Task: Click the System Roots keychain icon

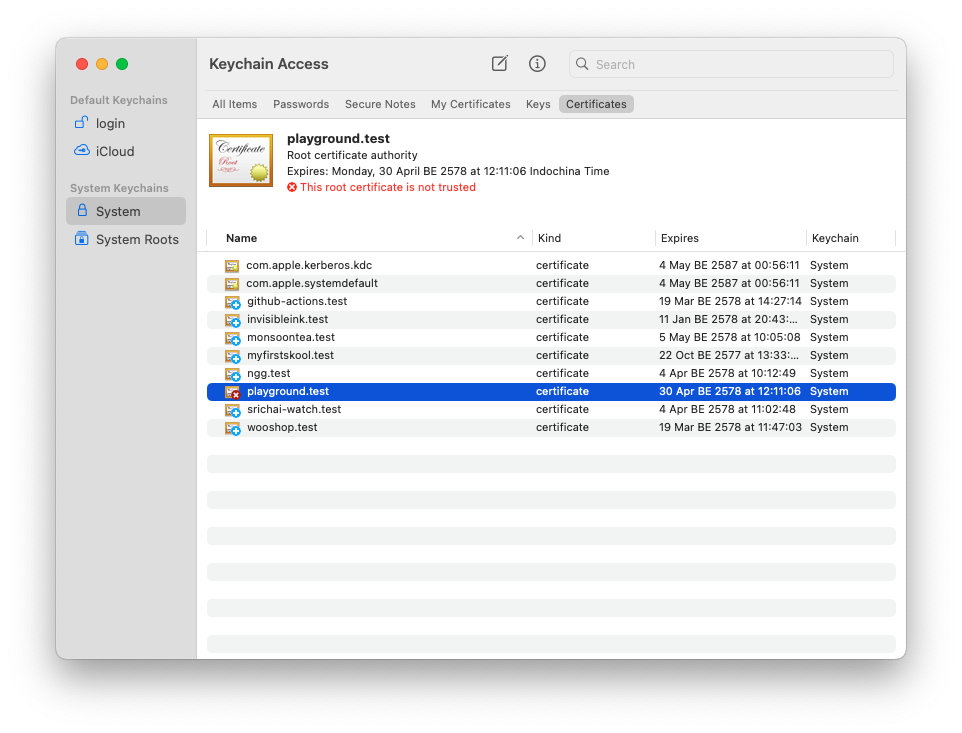Action: 82,239
